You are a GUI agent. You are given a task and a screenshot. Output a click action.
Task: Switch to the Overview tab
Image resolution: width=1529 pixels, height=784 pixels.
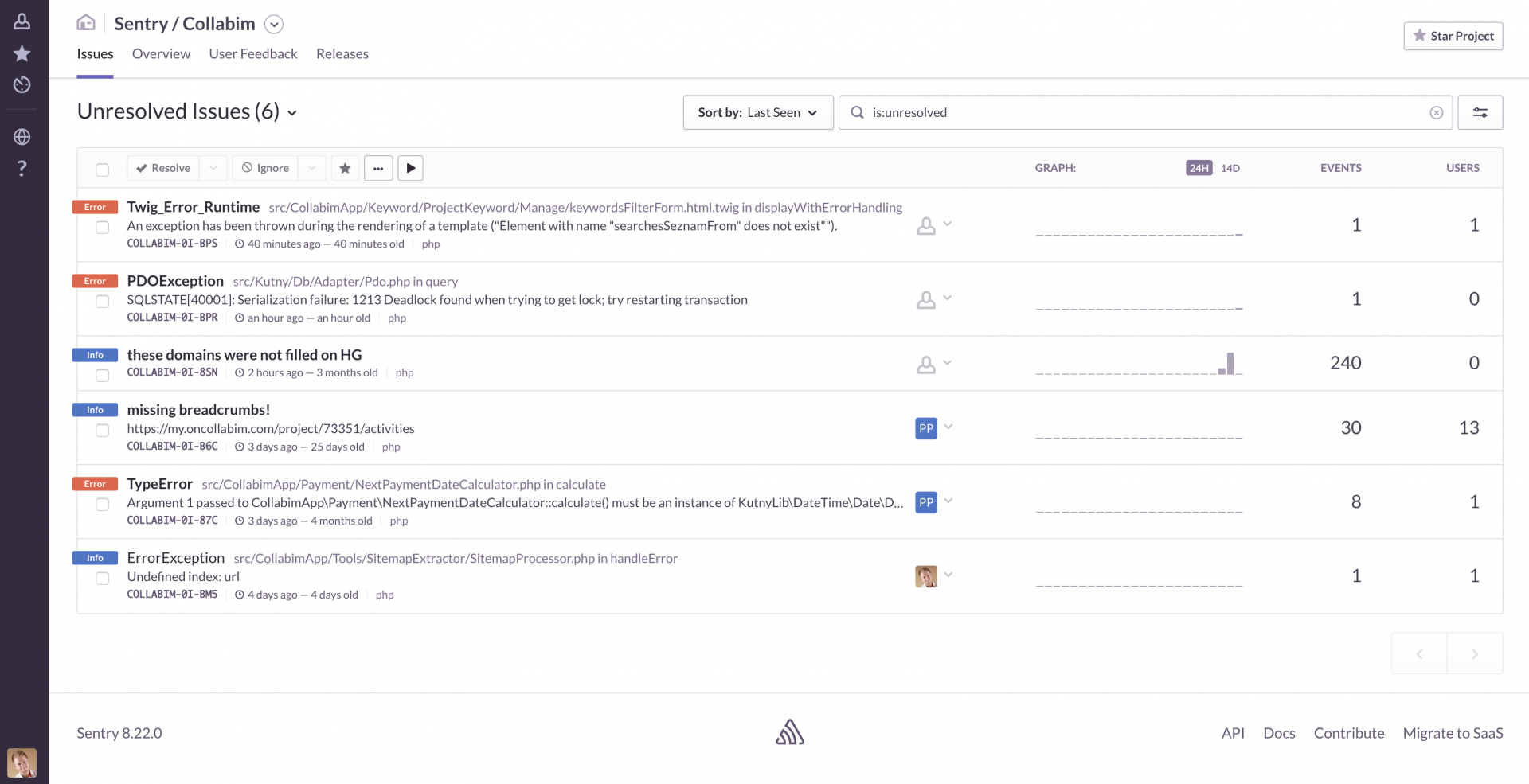point(161,54)
